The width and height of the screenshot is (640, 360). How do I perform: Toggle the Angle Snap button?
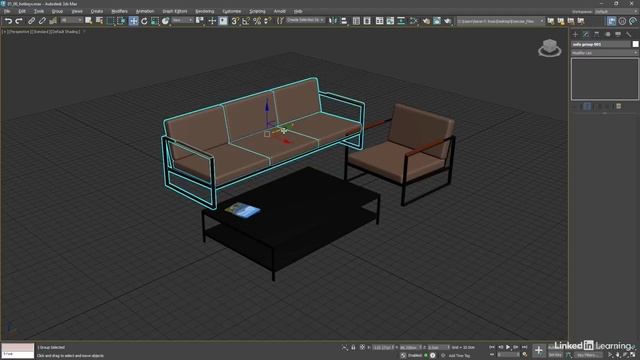(x=246, y=21)
